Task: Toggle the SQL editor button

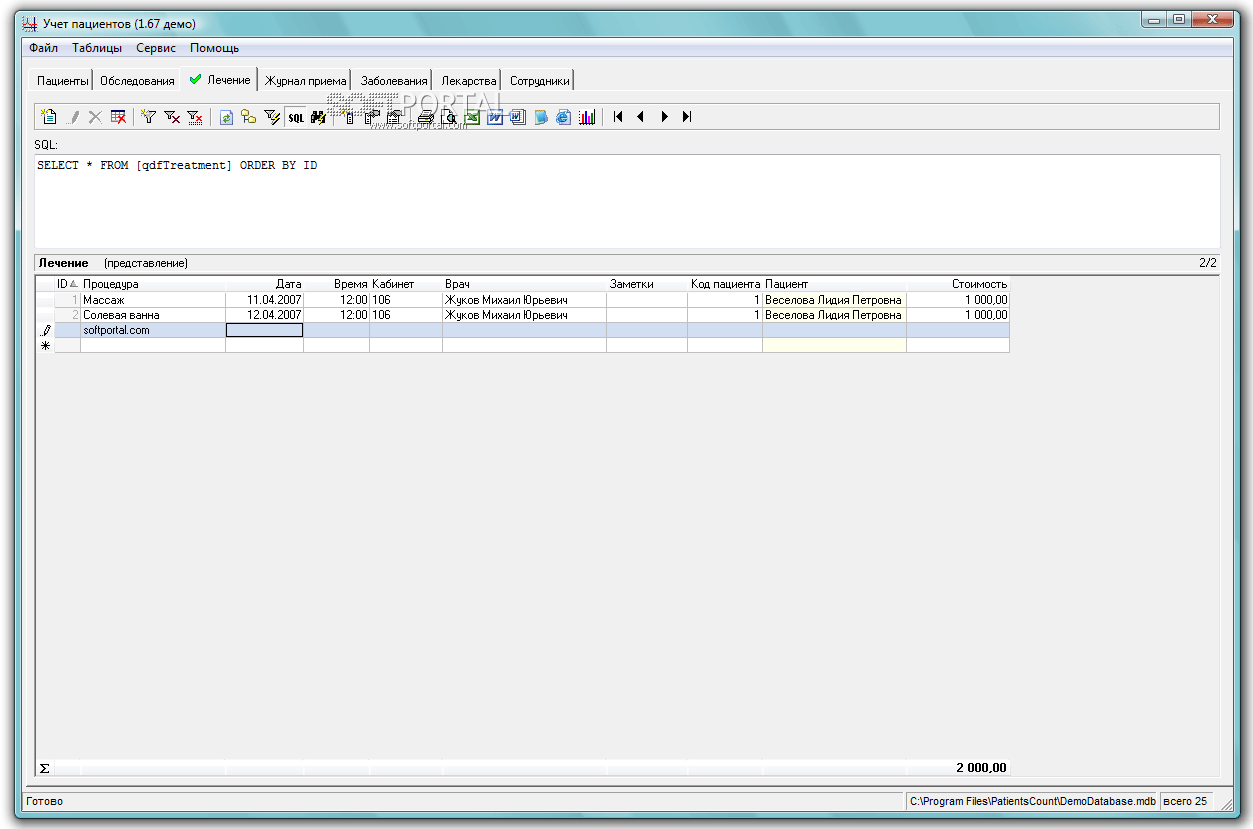Action: pyautogui.click(x=296, y=117)
